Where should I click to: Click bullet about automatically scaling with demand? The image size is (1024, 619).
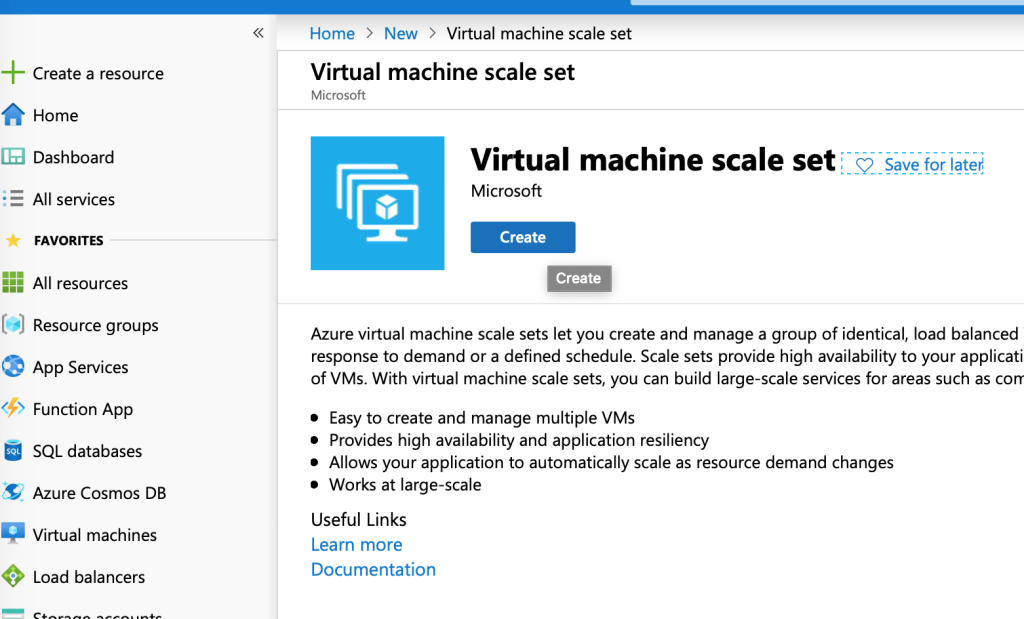point(611,463)
